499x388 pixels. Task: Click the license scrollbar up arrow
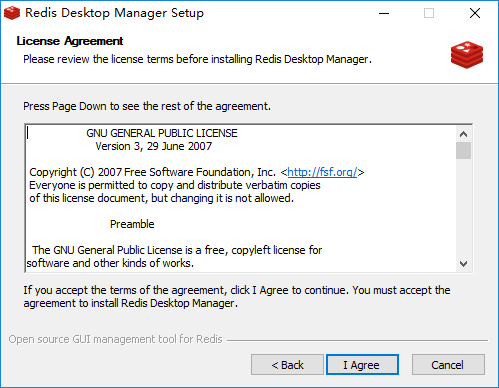463,134
